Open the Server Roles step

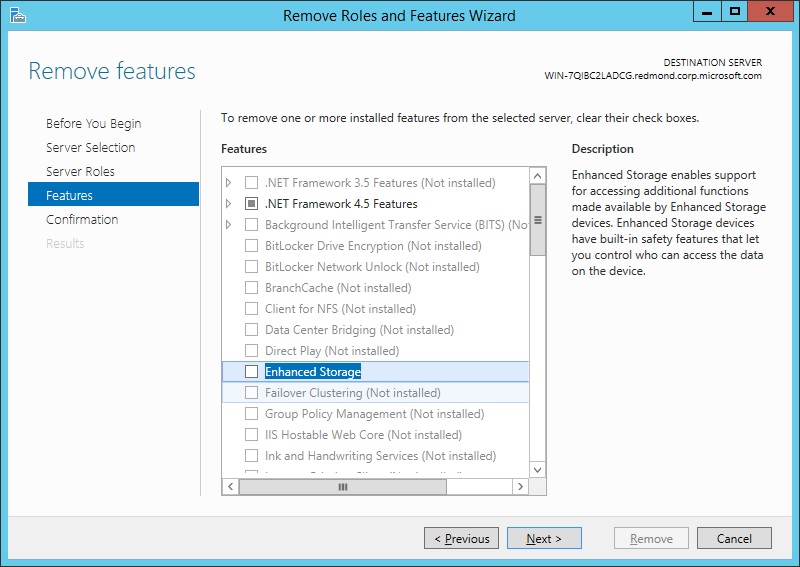[x=80, y=171]
